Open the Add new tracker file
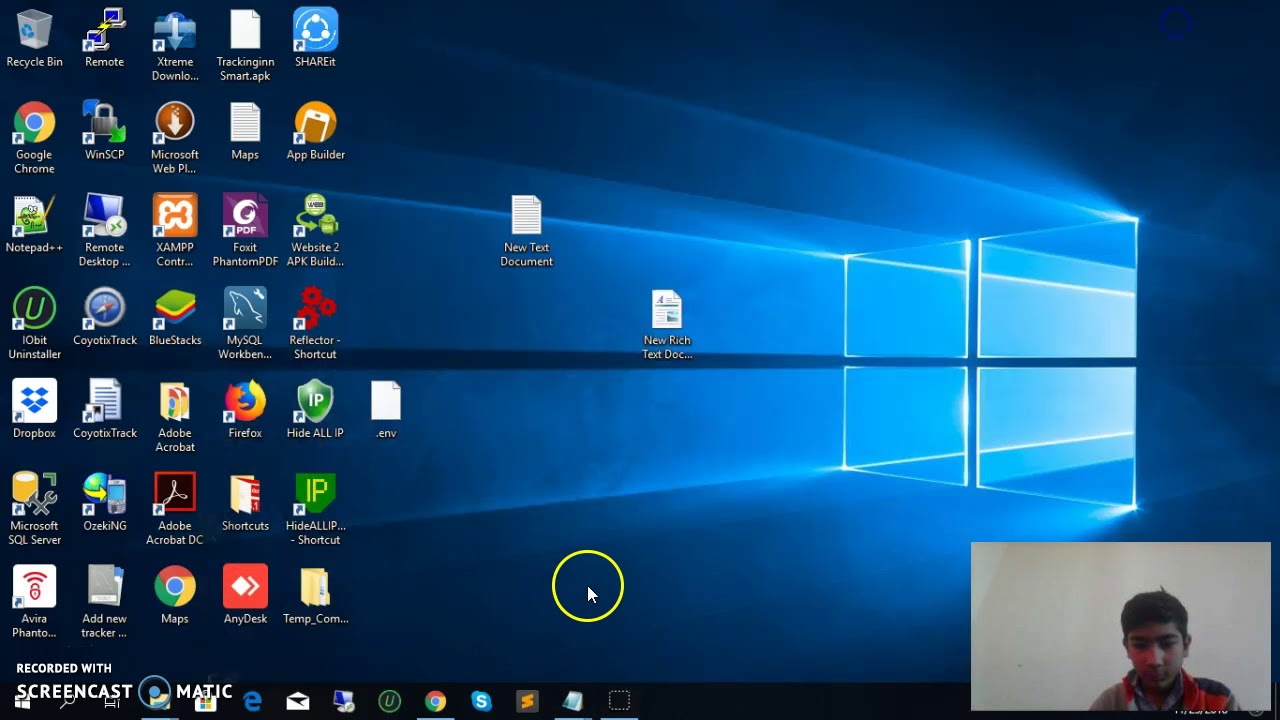Viewport: 1280px width, 720px height. coord(105,603)
